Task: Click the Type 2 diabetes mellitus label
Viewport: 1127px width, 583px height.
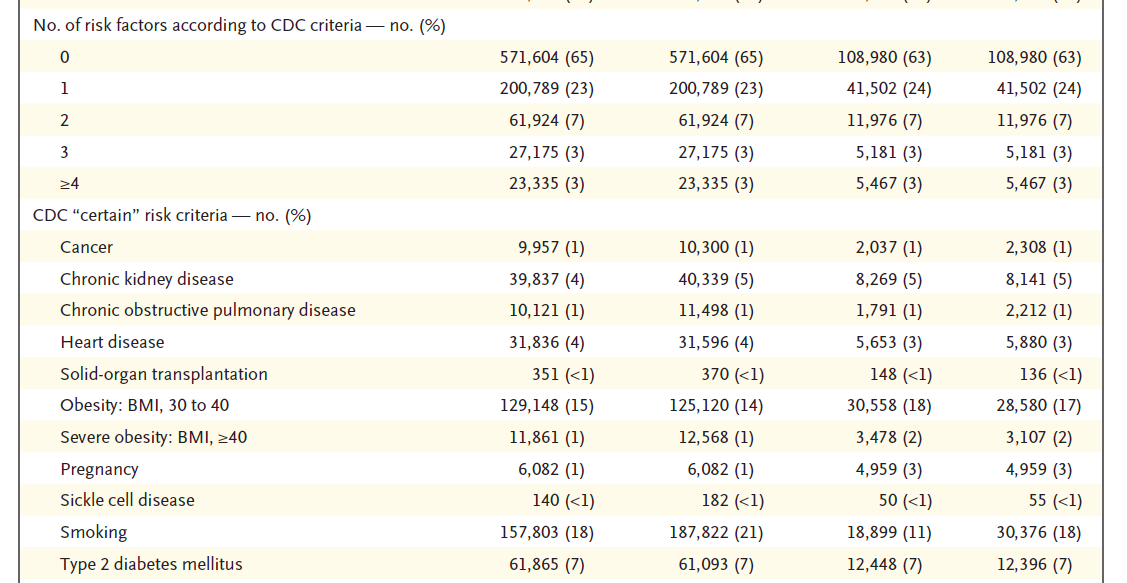Action: 151,564
